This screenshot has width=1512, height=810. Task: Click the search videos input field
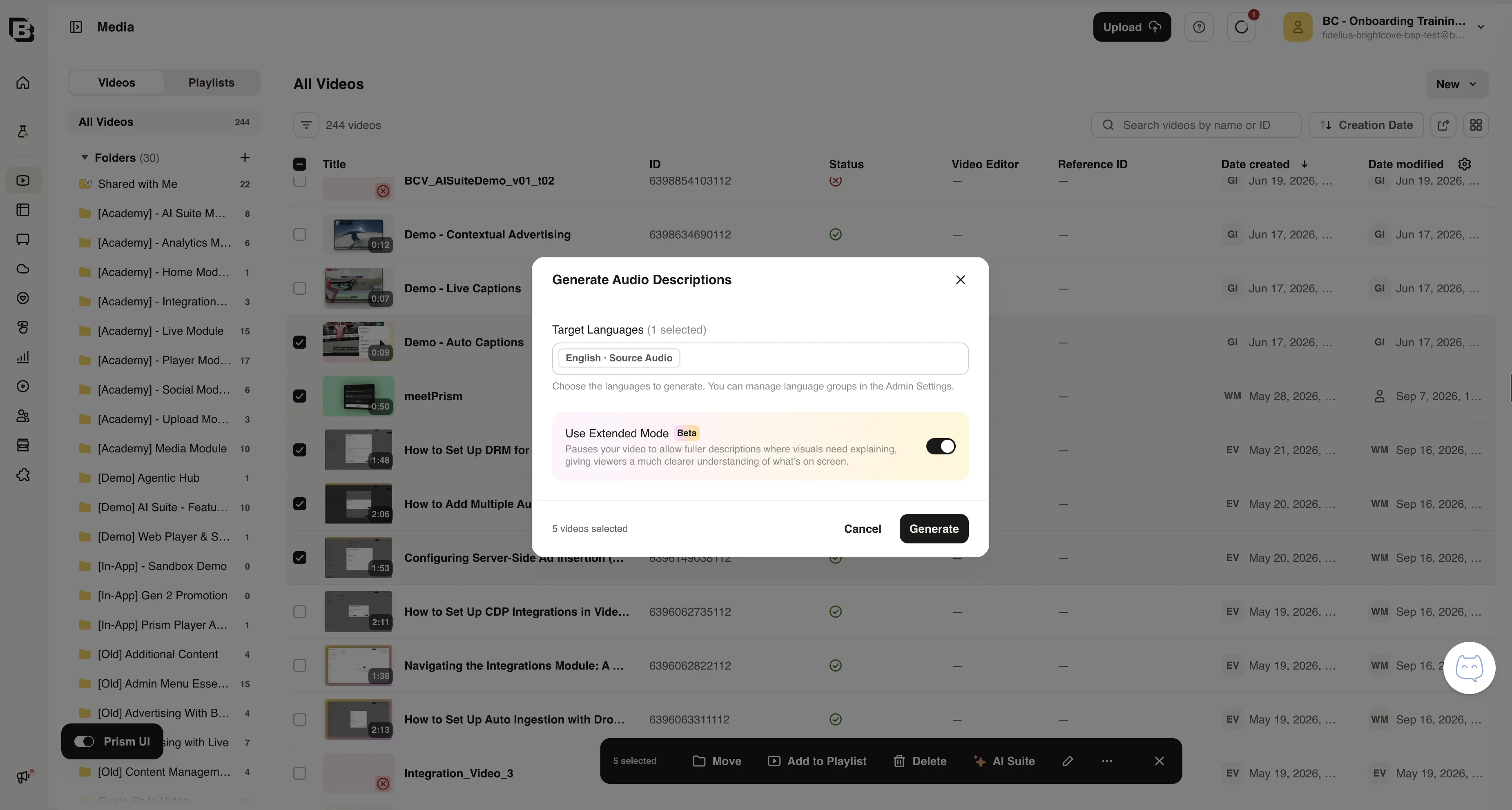click(1196, 125)
